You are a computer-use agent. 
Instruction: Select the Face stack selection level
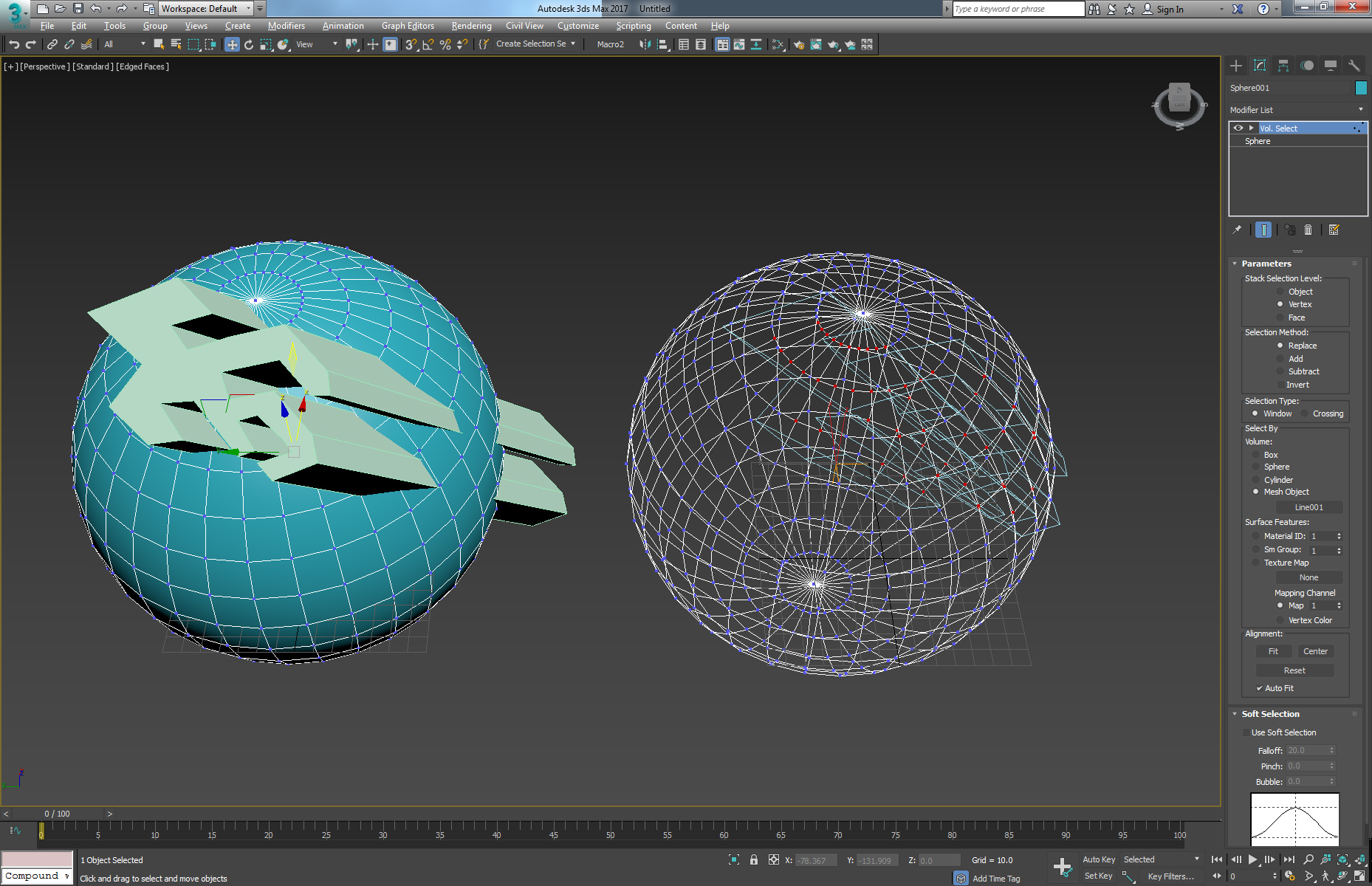tap(1280, 317)
